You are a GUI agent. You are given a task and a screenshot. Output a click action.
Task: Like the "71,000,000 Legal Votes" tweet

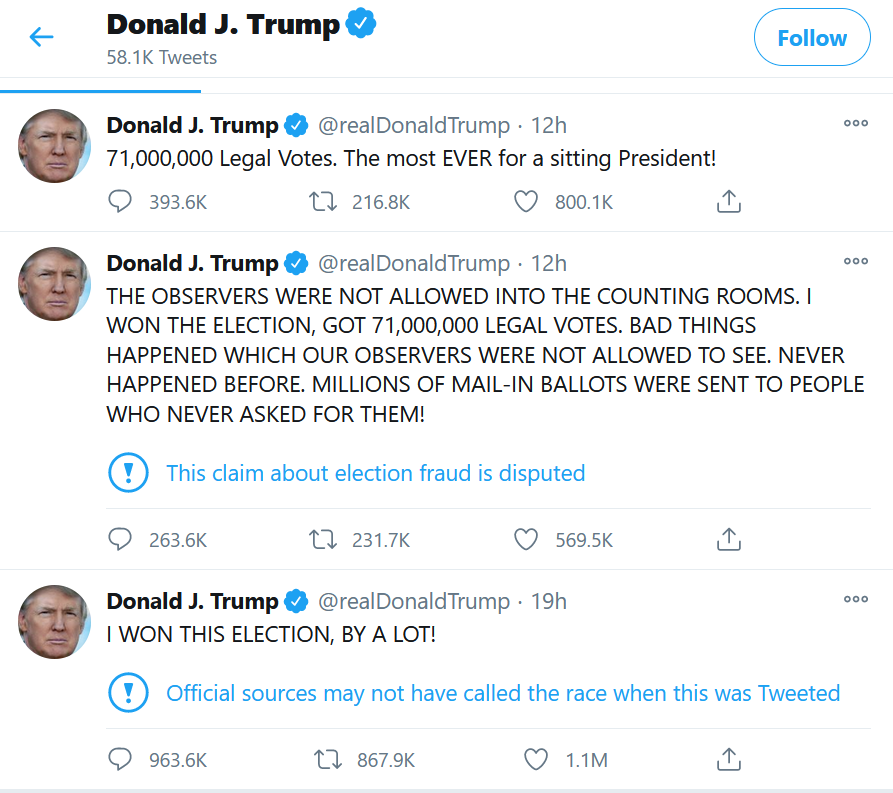(x=526, y=202)
